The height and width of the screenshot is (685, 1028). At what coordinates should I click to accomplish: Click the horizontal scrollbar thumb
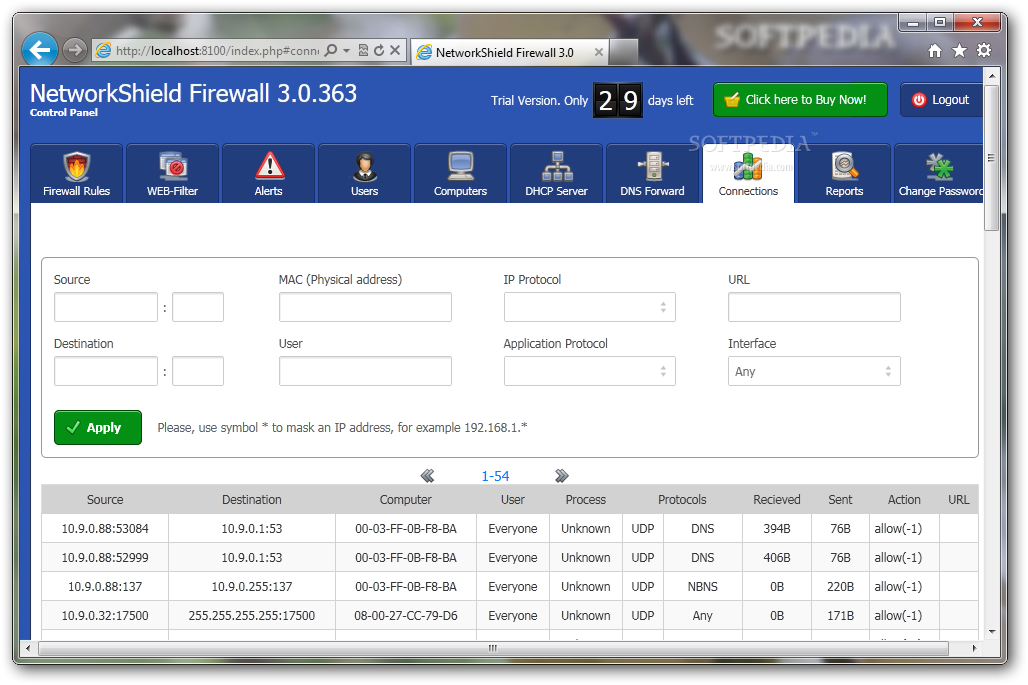click(x=493, y=648)
